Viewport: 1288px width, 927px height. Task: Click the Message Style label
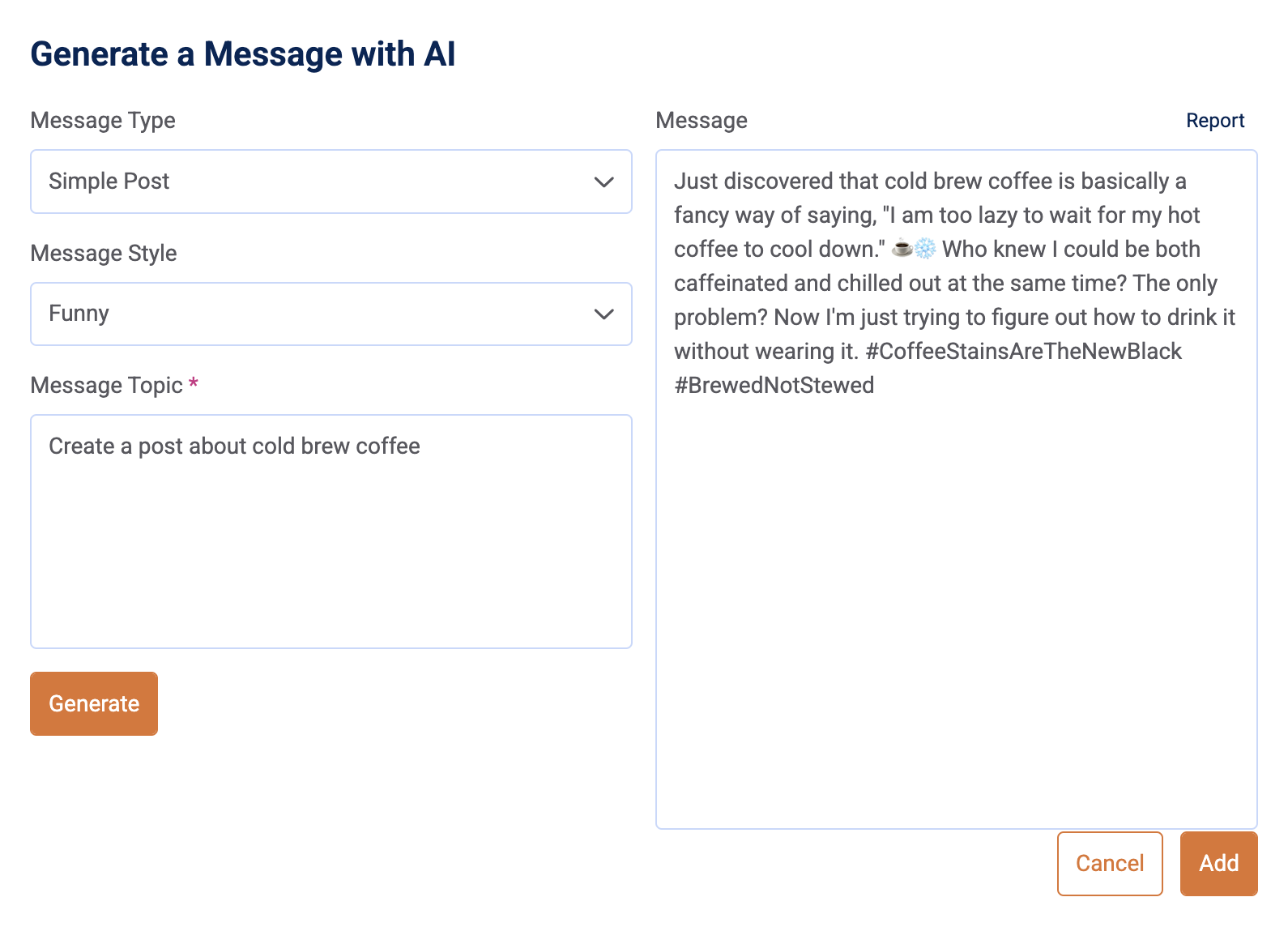104,253
